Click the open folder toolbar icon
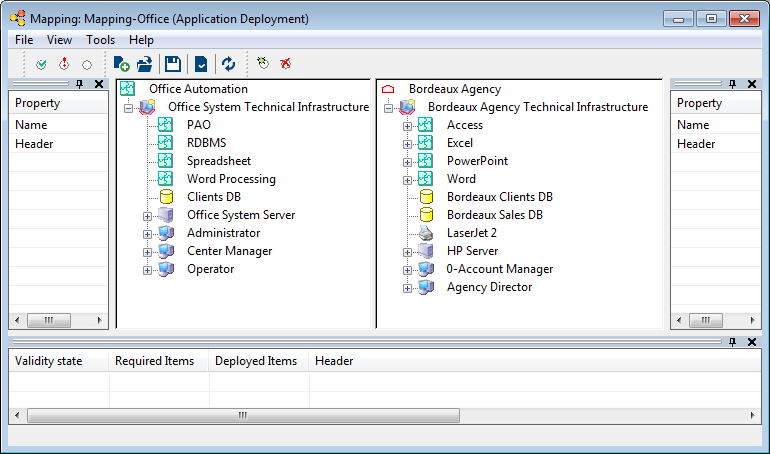Screen dimensions: 770x454 point(144,64)
